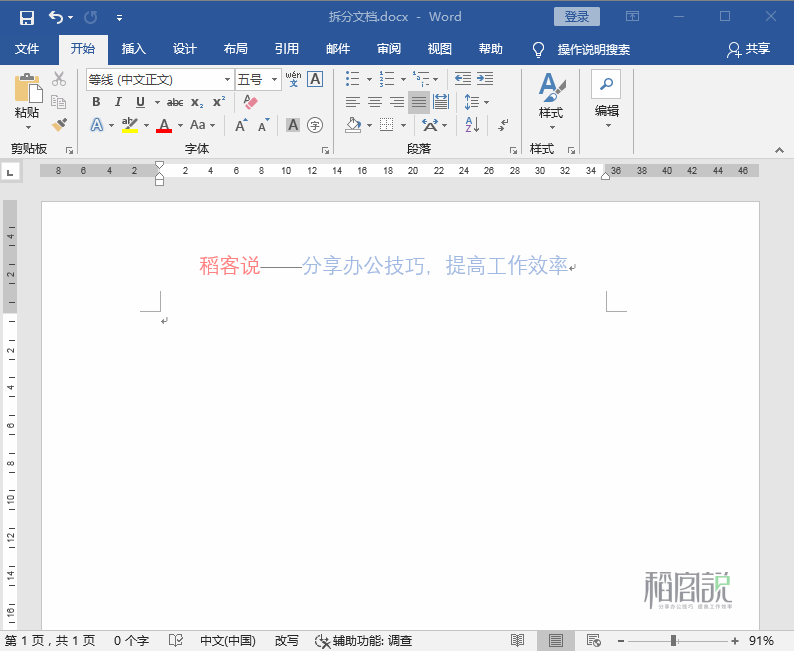794x651 pixels.
Task: Open ribbon display options icon
Action: point(632,17)
